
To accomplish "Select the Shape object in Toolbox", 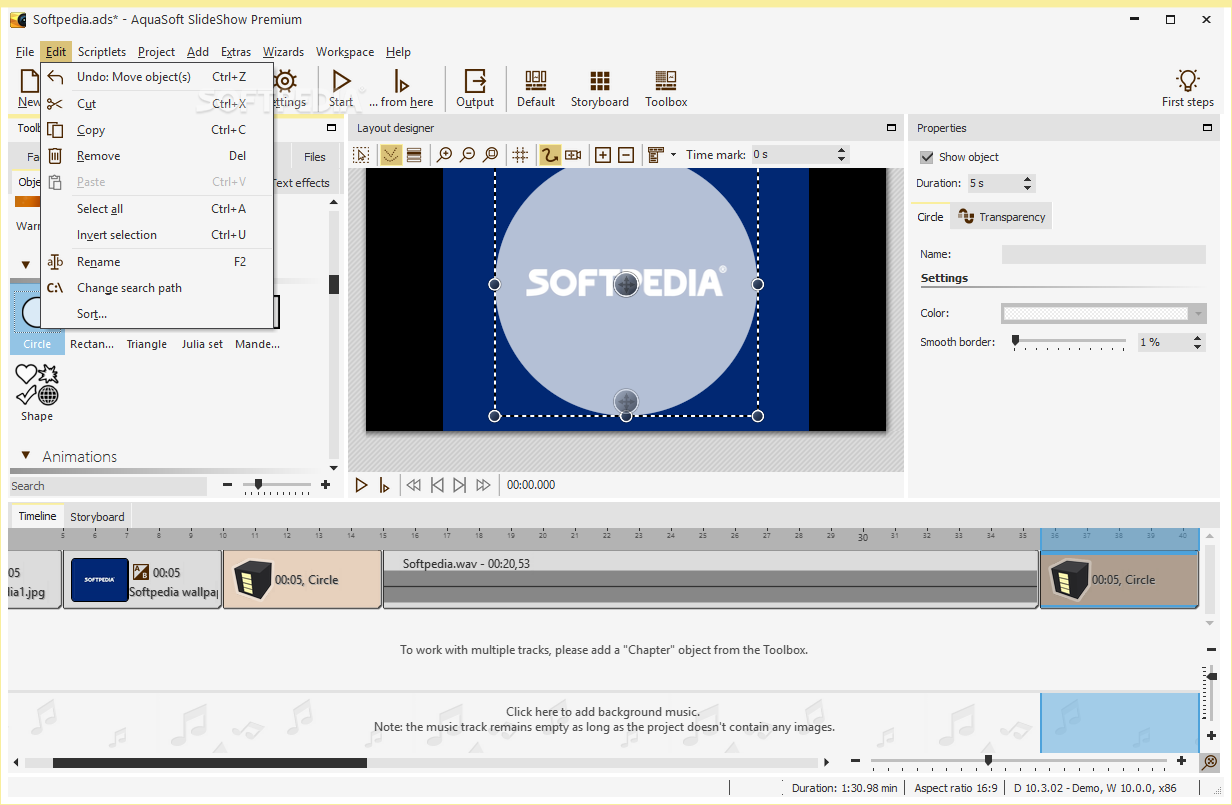I will (x=37, y=393).
